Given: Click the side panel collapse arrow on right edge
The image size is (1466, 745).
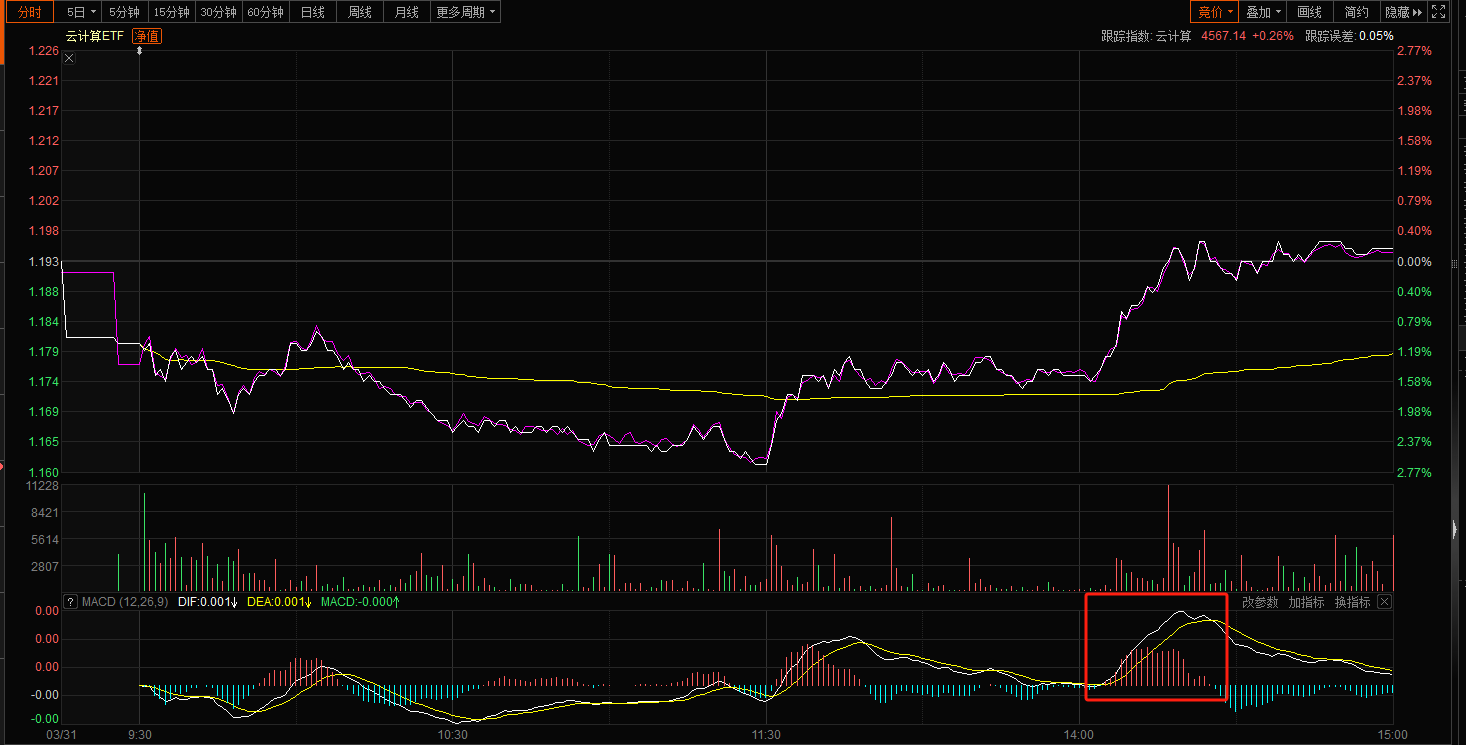Looking at the screenshot, I should 1456,530.
